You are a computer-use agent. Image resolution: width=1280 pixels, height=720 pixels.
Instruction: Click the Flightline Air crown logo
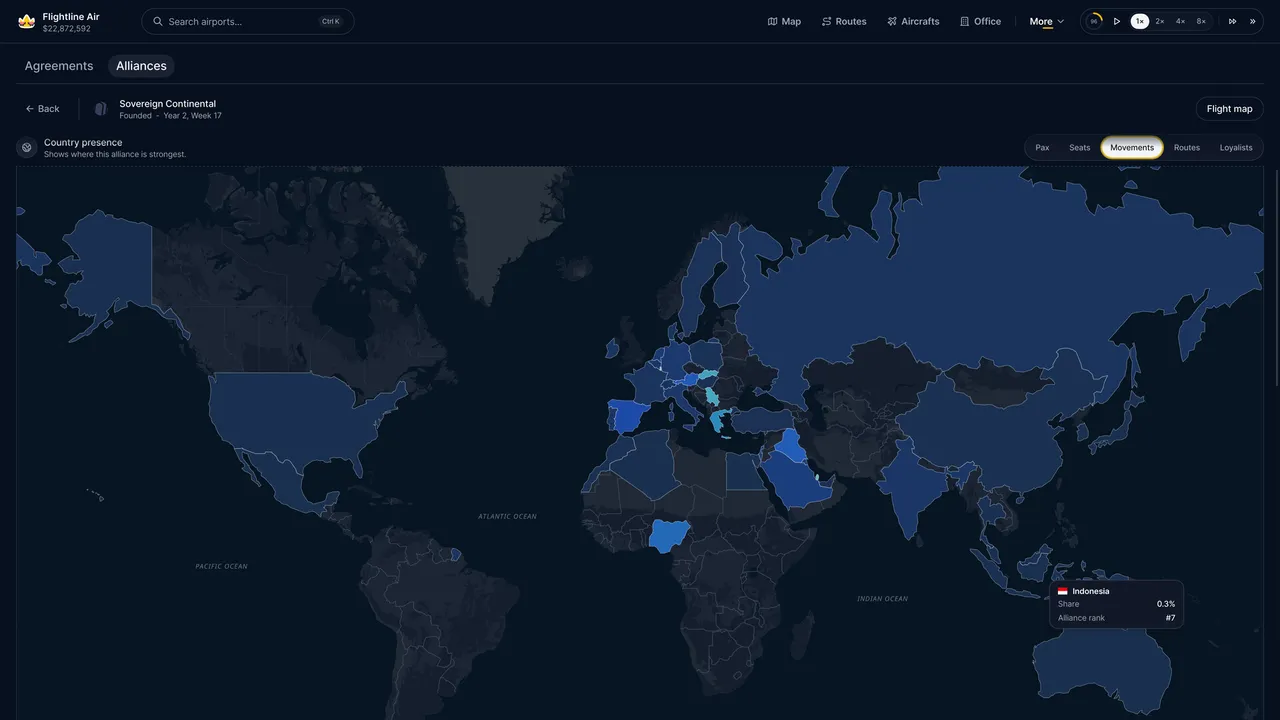click(27, 21)
